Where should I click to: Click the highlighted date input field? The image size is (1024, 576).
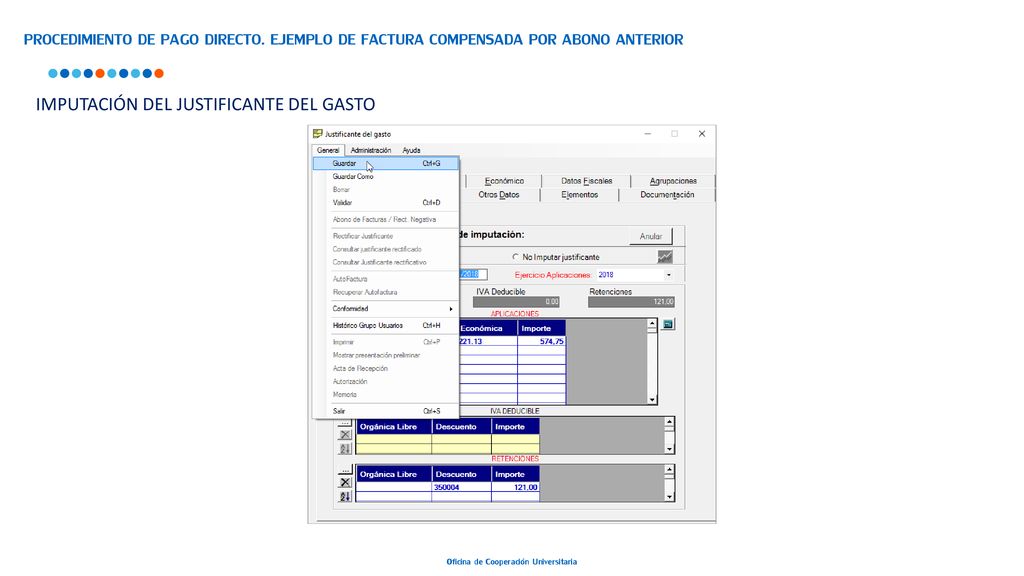[473, 274]
